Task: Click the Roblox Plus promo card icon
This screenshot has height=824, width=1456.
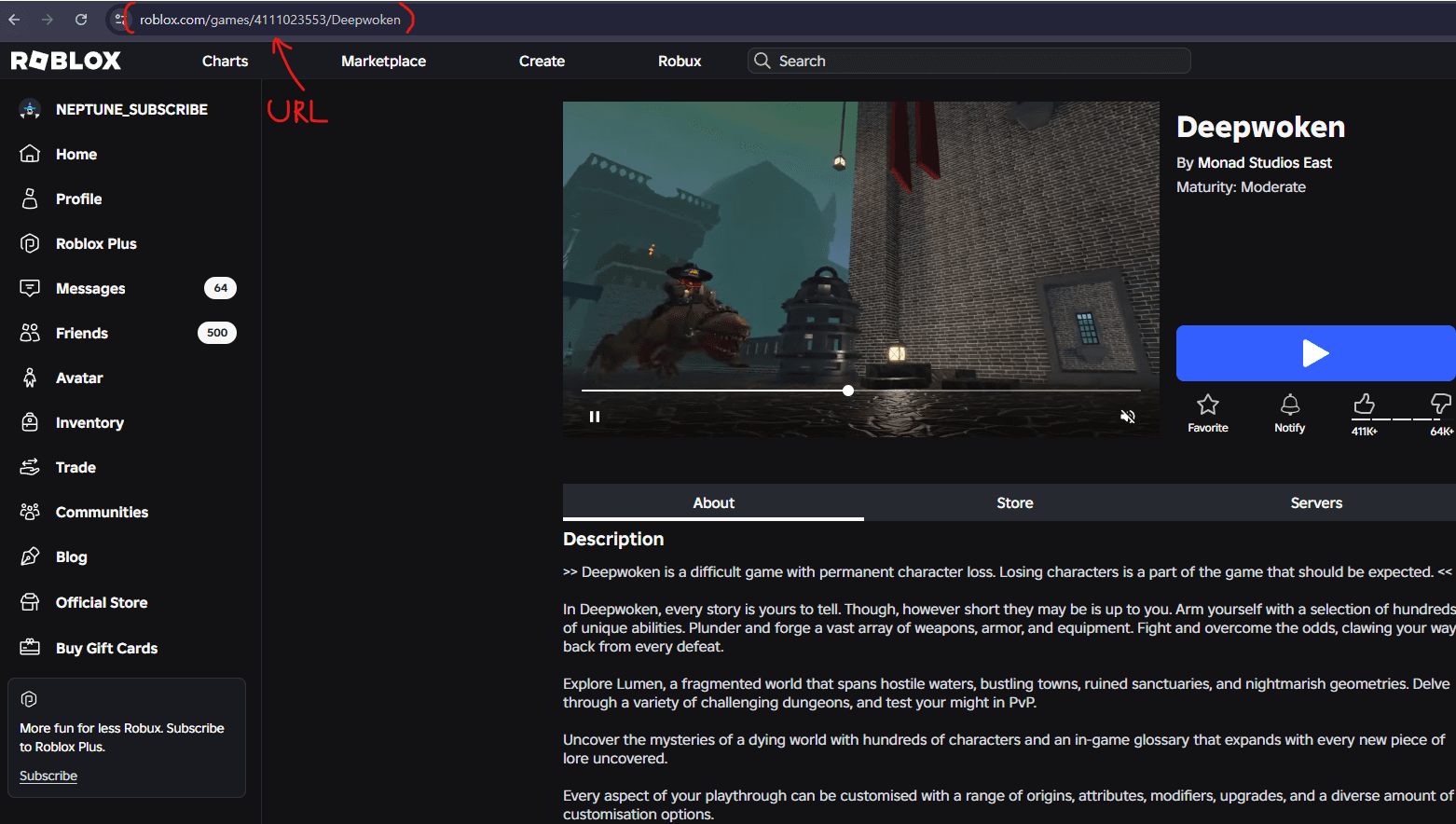Action: 29,699
